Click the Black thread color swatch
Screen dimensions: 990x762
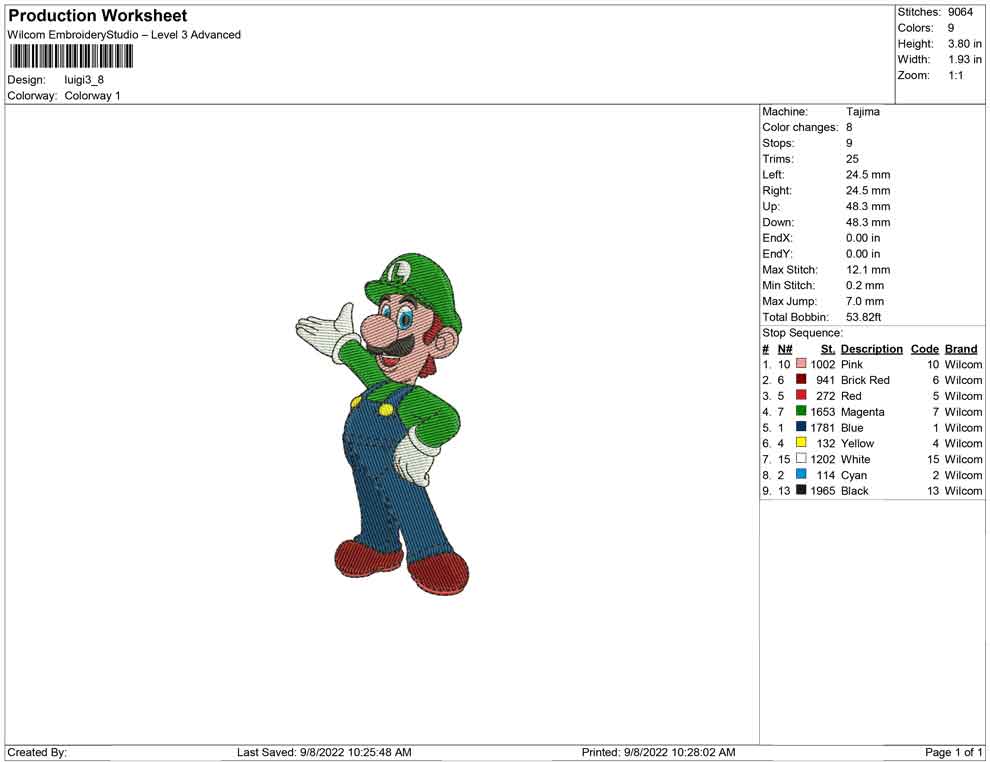pyautogui.click(x=801, y=490)
